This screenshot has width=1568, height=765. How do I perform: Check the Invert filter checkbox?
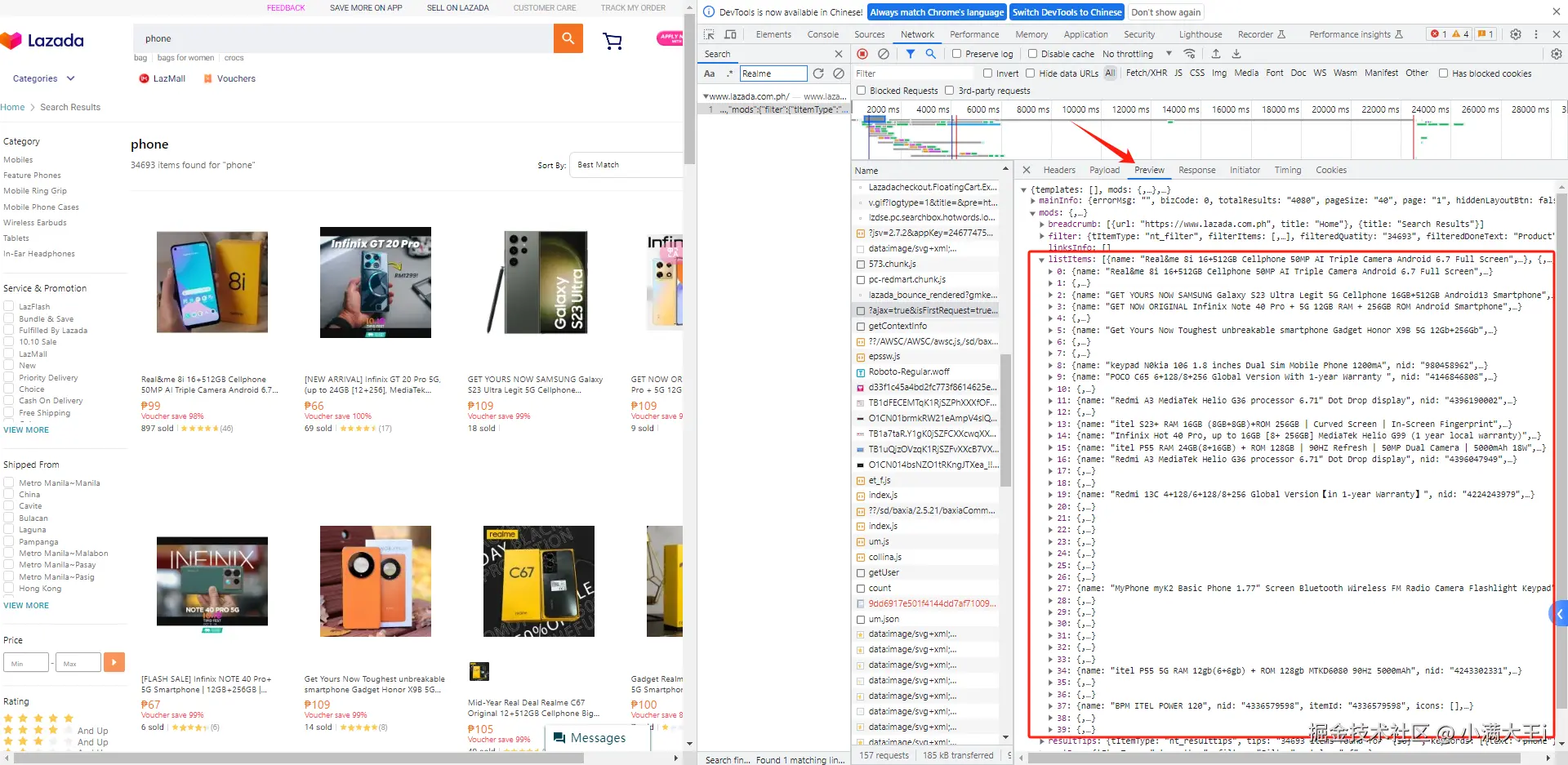tap(988, 73)
